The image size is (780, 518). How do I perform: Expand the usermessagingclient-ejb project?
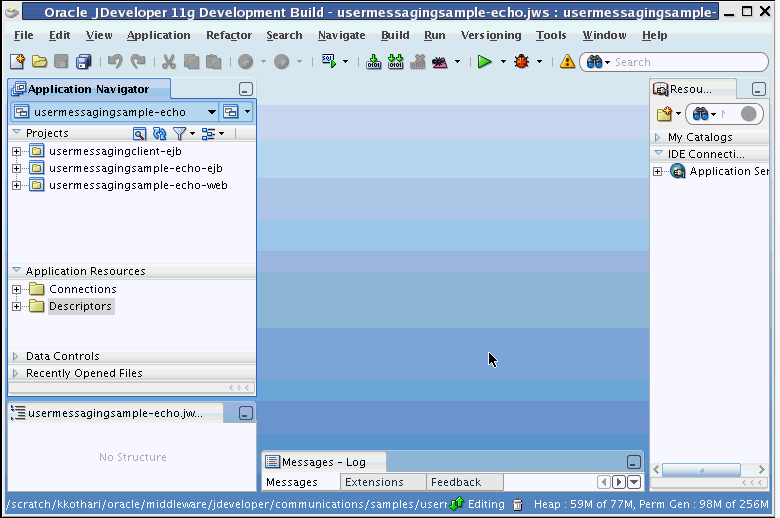[16, 151]
